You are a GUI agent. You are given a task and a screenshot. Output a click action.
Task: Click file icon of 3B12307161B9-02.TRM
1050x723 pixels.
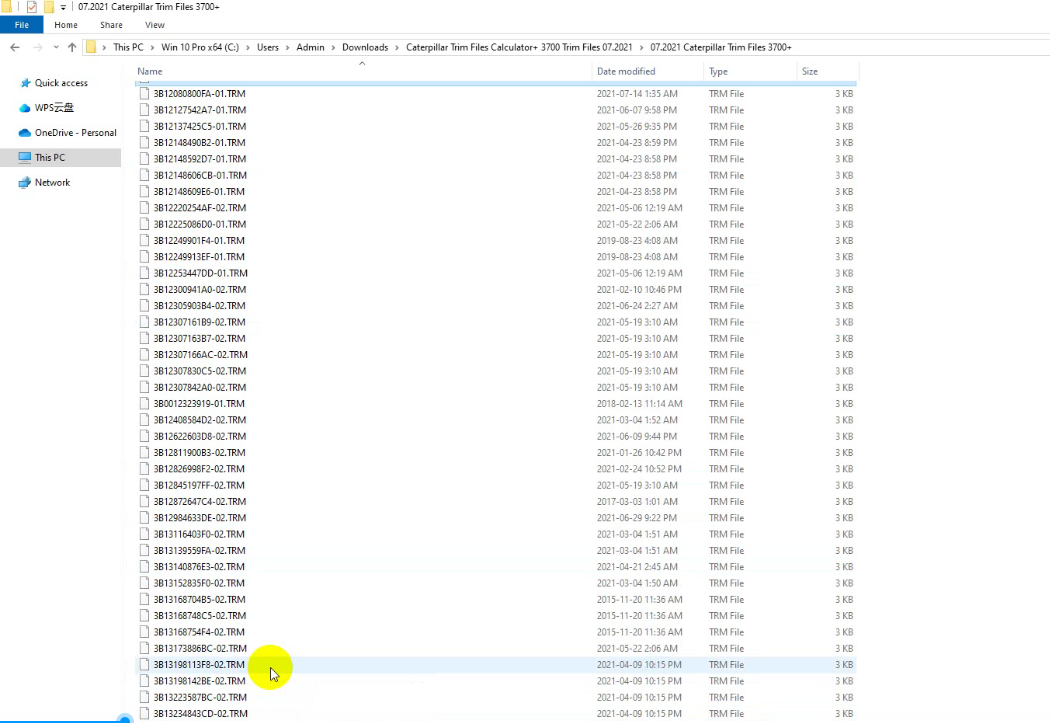(x=144, y=322)
